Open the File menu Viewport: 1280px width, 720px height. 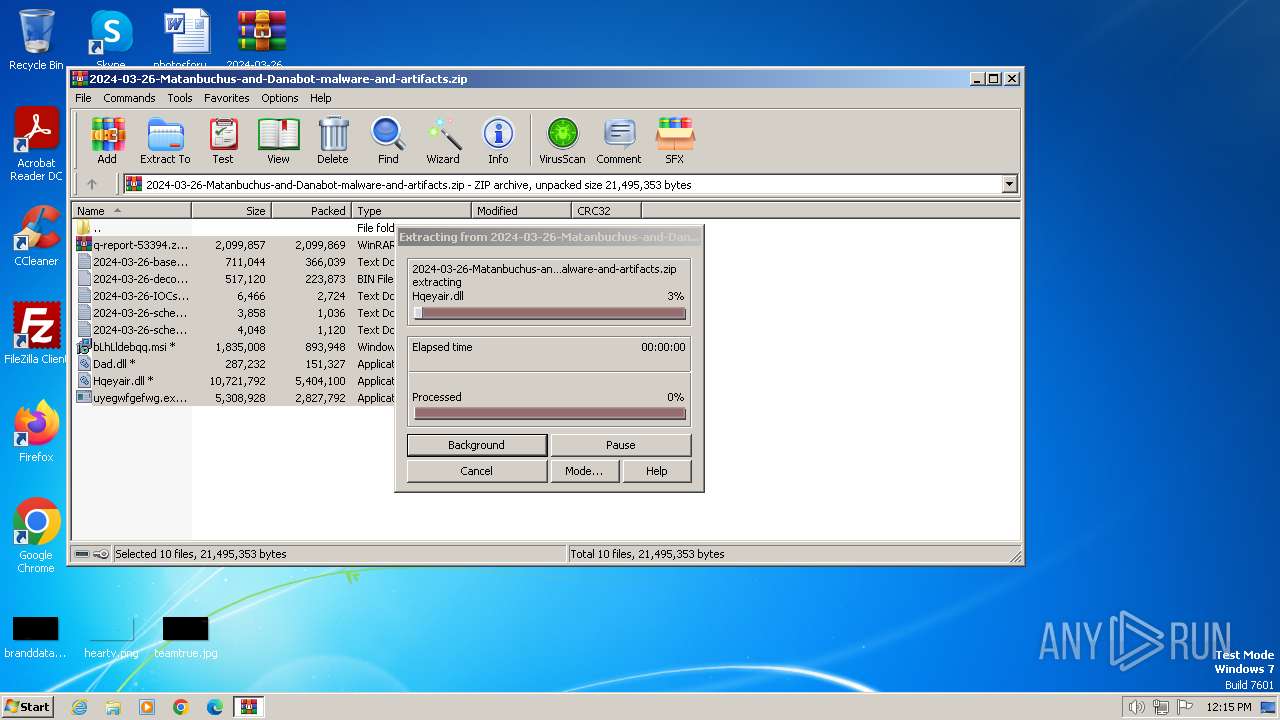pyautogui.click(x=83, y=98)
